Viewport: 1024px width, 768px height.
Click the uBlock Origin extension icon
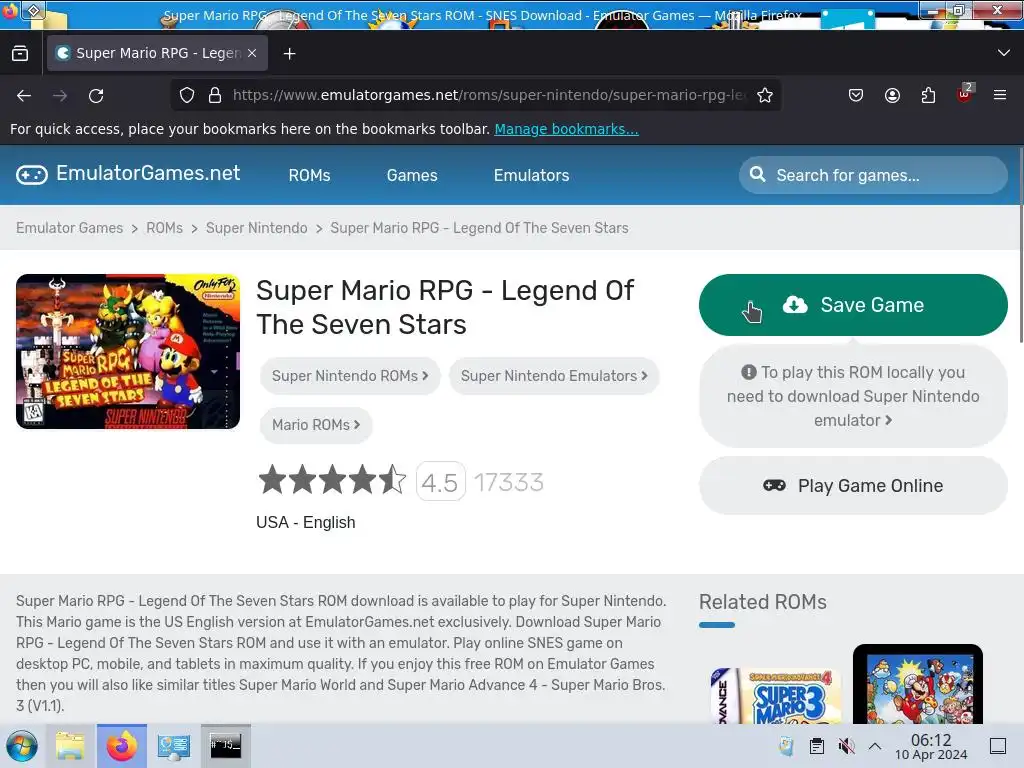pyautogui.click(x=965, y=95)
